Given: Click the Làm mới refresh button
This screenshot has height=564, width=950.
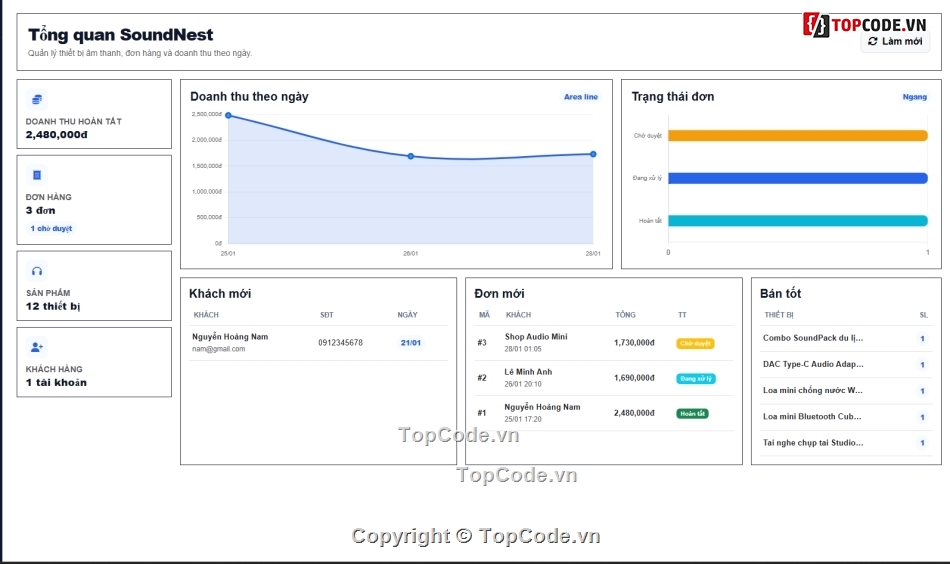Looking at the screenshot, I should tap(895, 41).
